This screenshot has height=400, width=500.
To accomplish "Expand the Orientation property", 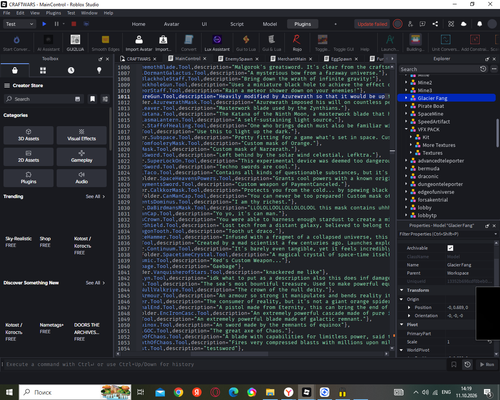I will (x=409, y=316).
